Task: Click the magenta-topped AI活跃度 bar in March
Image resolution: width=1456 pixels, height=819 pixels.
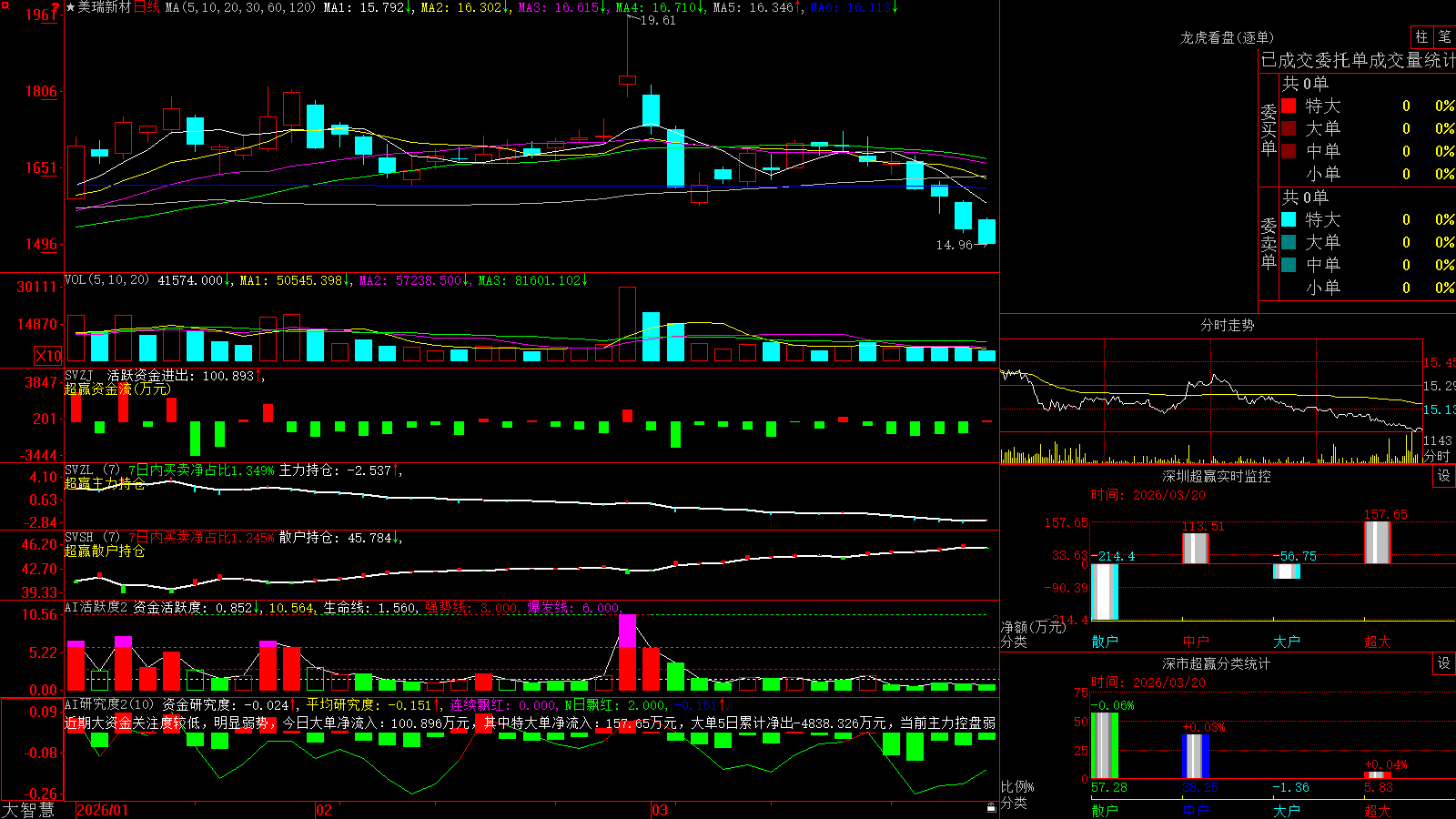Action: click(627, 652)
